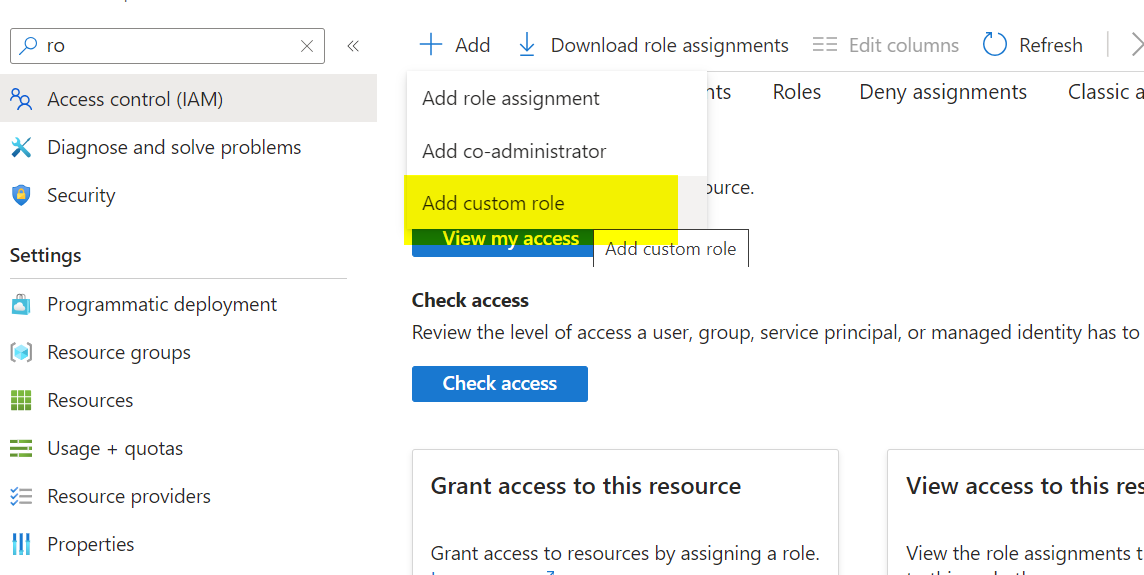The width and height of the screenshot is (1144, 575).
Task: Click the Resource groups cube icon
Action: 21,352
